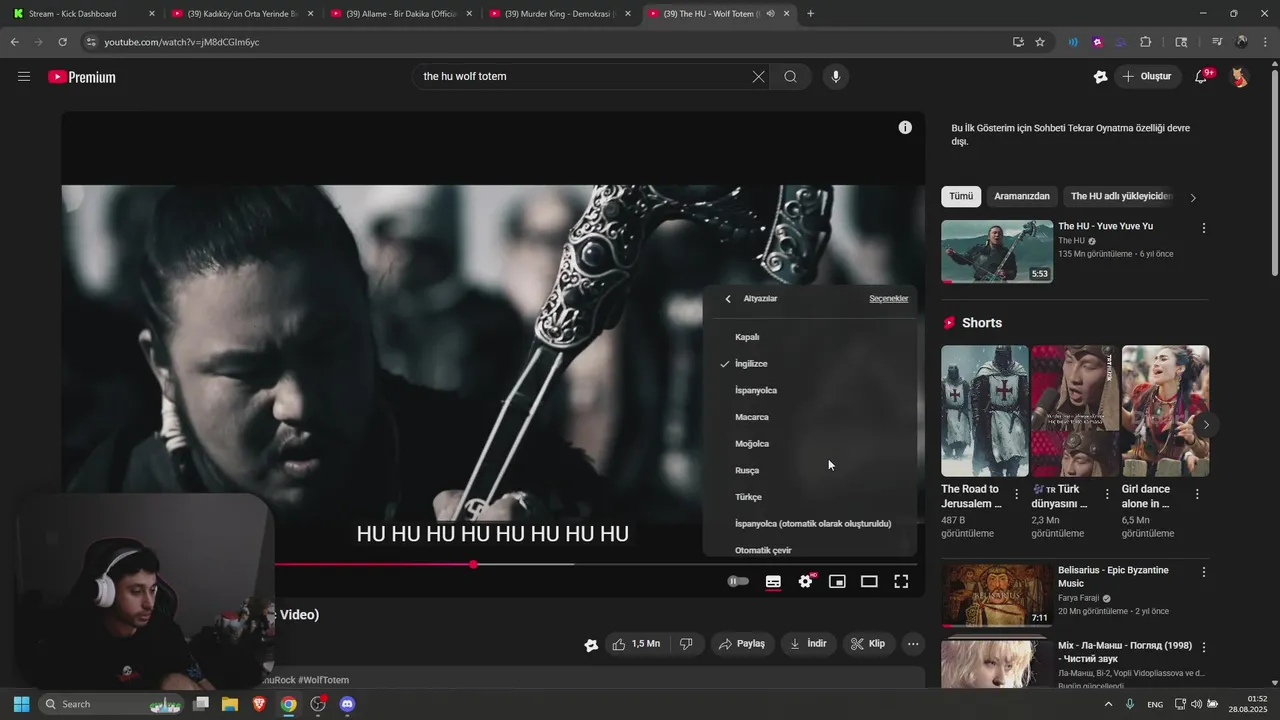
Task: Like the video with 1,5 Mn likes
Action: click(635, 644)
